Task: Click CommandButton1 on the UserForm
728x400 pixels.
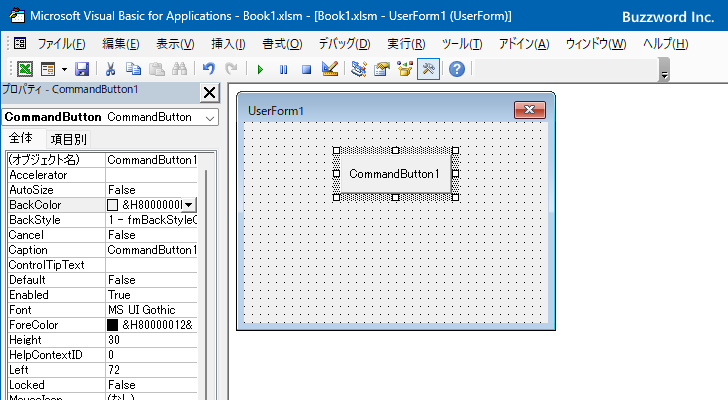Action: pyautogui.click(x=395, y=174)
